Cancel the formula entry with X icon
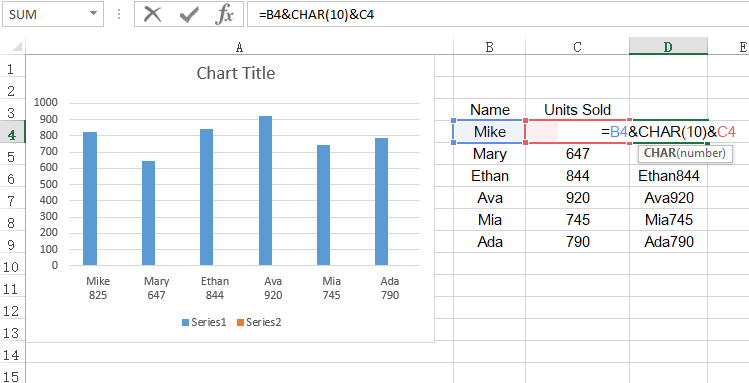749x383 pixels. [x=152, y=14]
